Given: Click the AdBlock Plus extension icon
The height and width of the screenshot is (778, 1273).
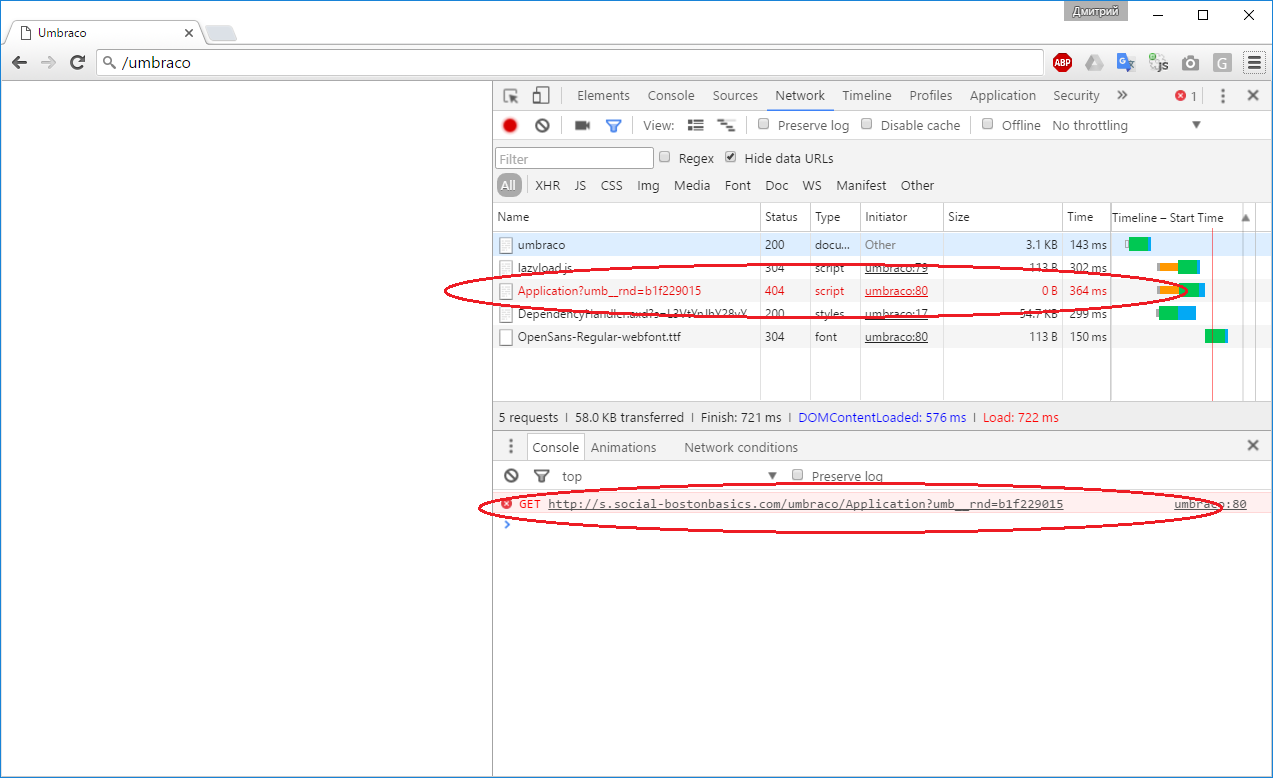Looking at the screenshot, I should (x=1062, y=63).
